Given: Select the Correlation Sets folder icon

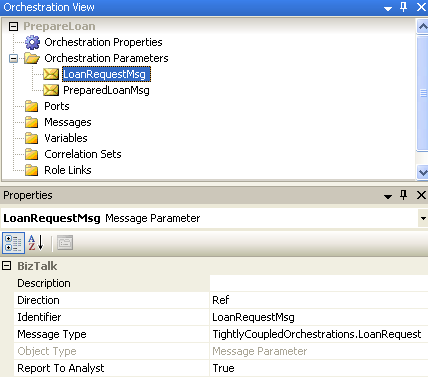Looking at the screenshot, I should click(32, 154).
